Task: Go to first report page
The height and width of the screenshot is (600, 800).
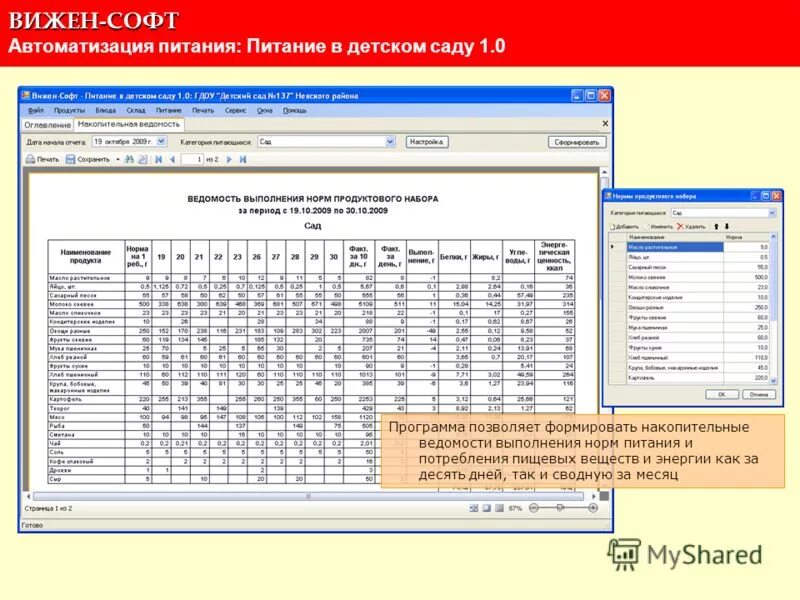Action: click(x=159, y=160)
